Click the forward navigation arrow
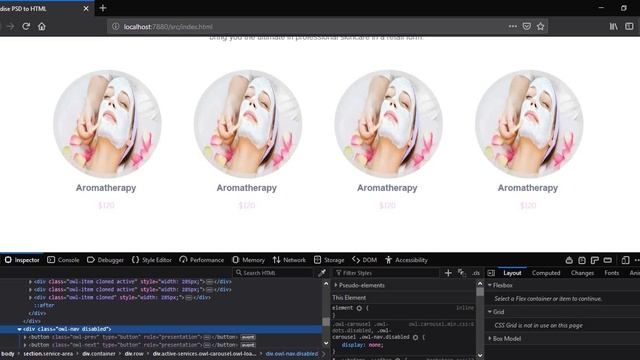The height and width of the screenshot is (360, 640). [10, 27]
